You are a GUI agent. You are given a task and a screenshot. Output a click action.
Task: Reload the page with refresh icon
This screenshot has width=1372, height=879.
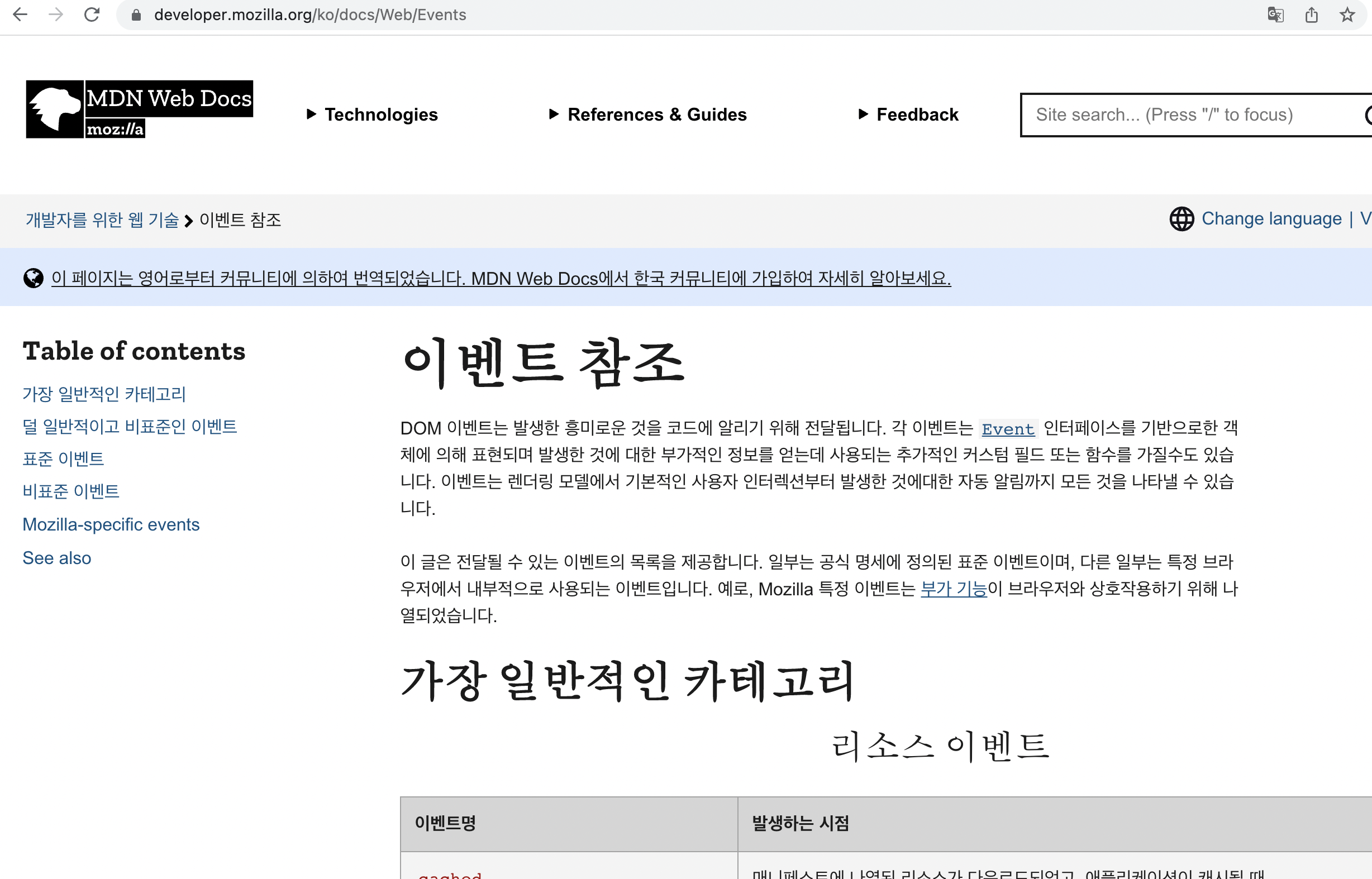92,15
